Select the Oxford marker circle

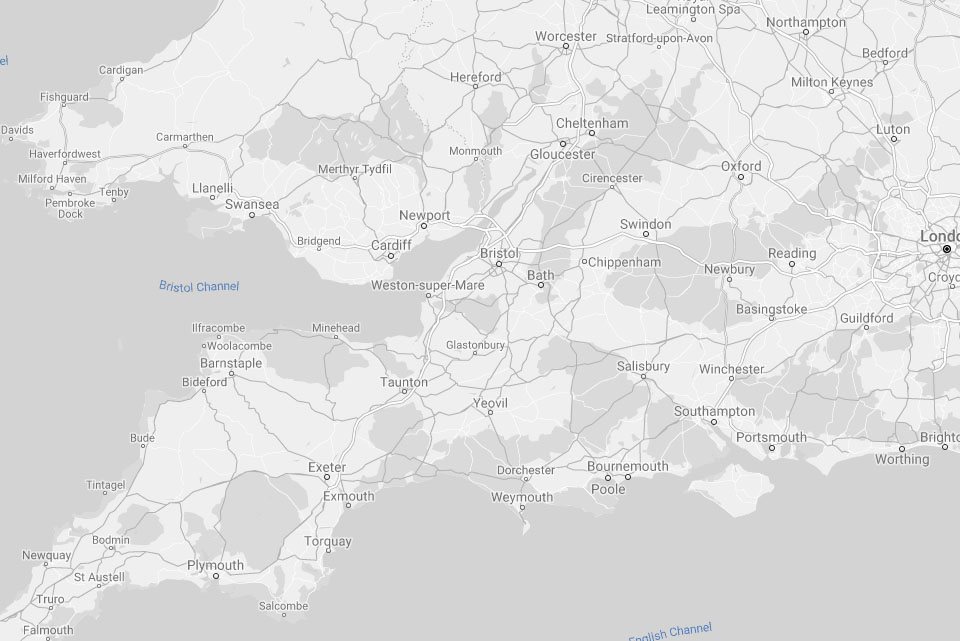click(741, 178)
